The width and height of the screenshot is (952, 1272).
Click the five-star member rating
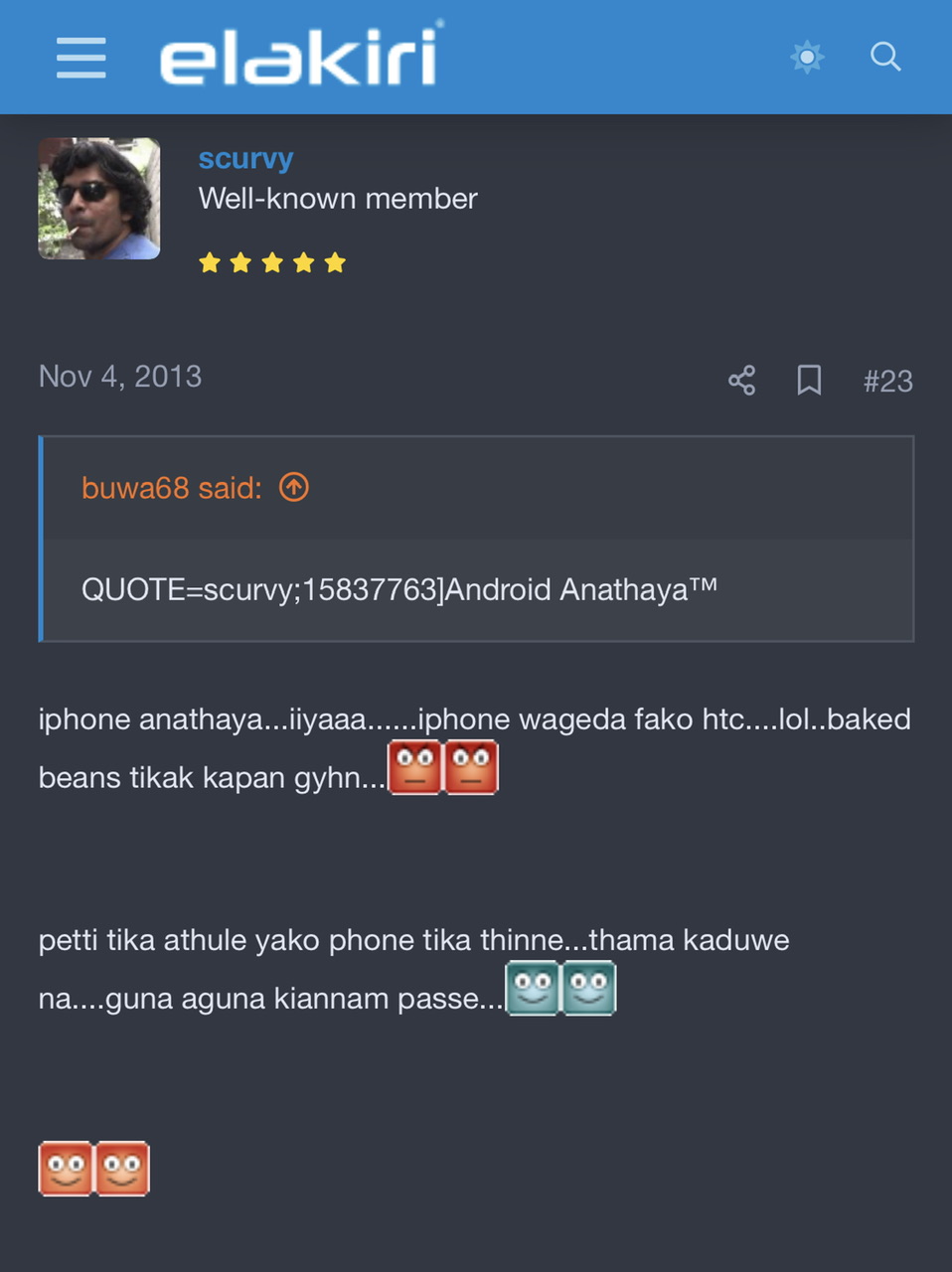272,262
